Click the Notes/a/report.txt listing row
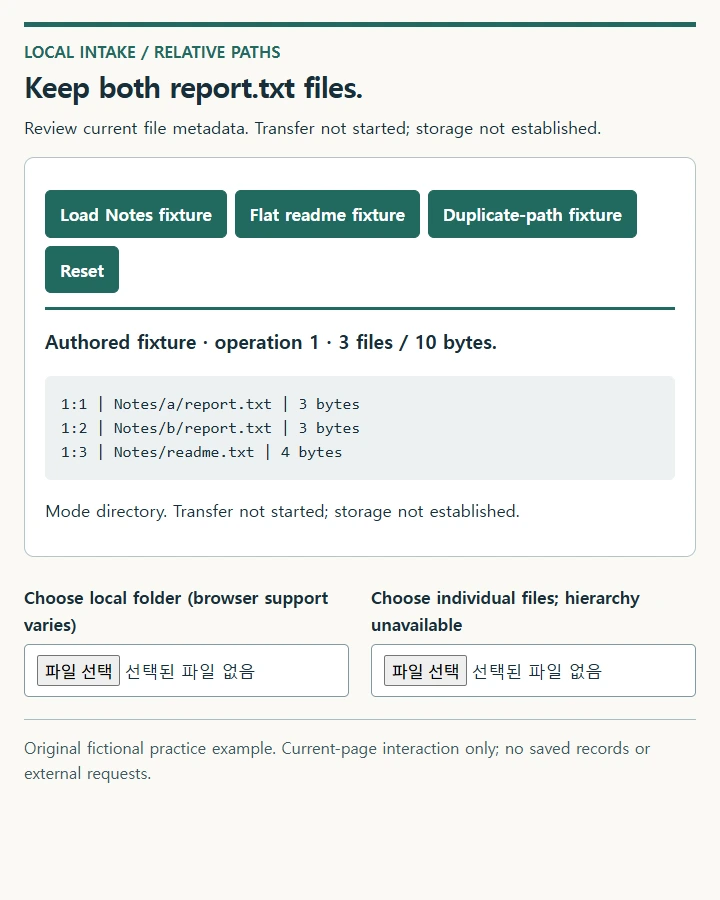 [210, 404]
